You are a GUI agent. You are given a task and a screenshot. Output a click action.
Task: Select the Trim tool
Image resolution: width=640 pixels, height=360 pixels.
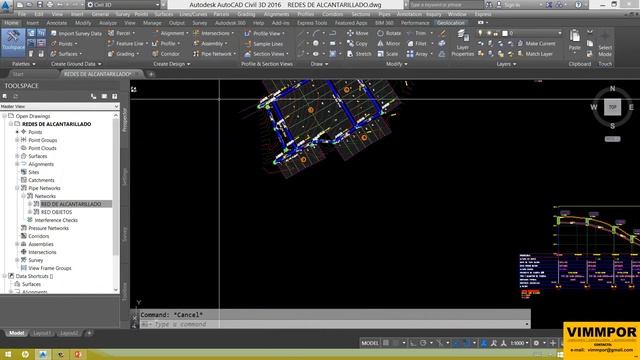pos(417,33)
